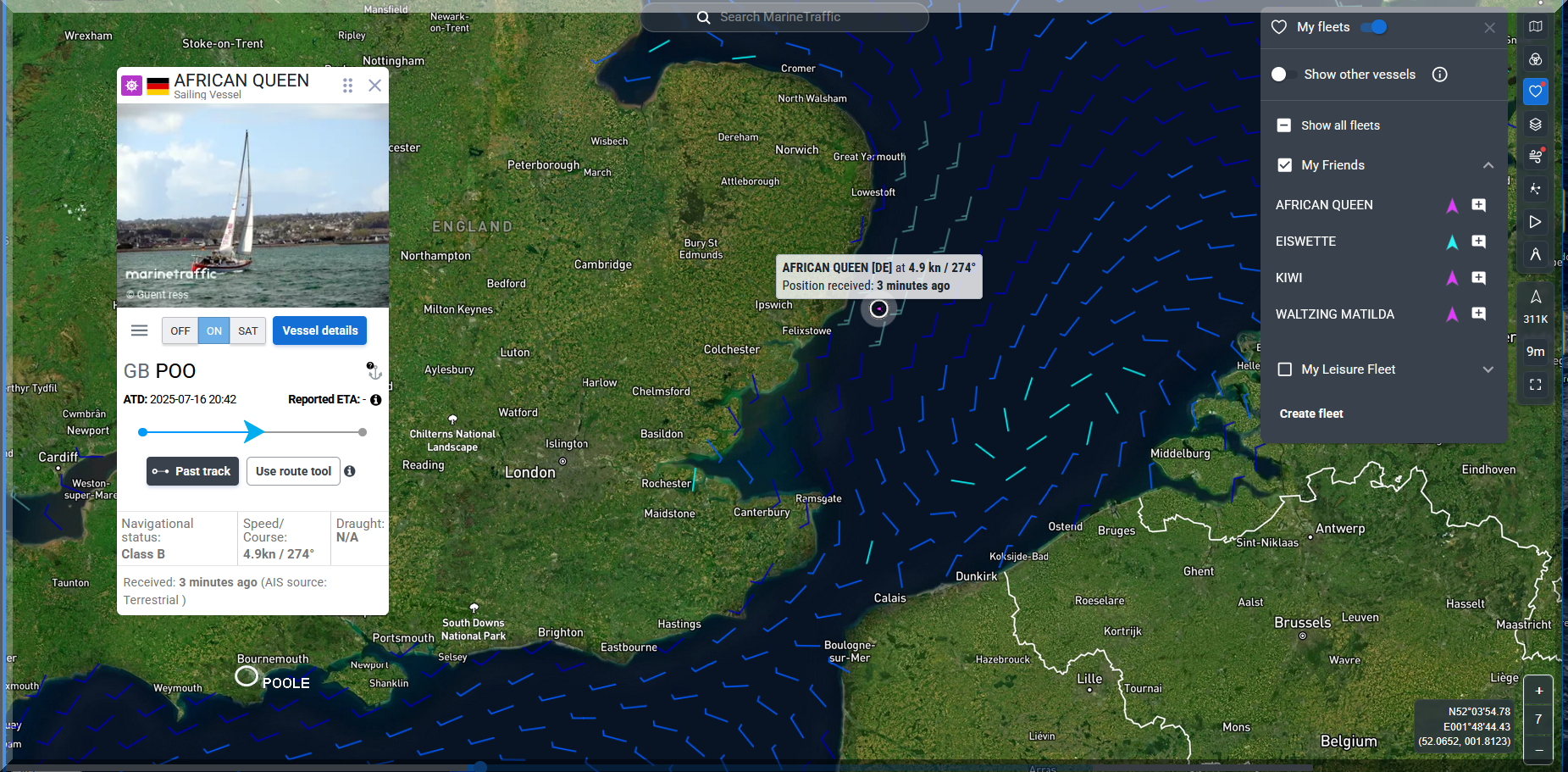Switch vessel tracking to SAT

coord(247,330)
